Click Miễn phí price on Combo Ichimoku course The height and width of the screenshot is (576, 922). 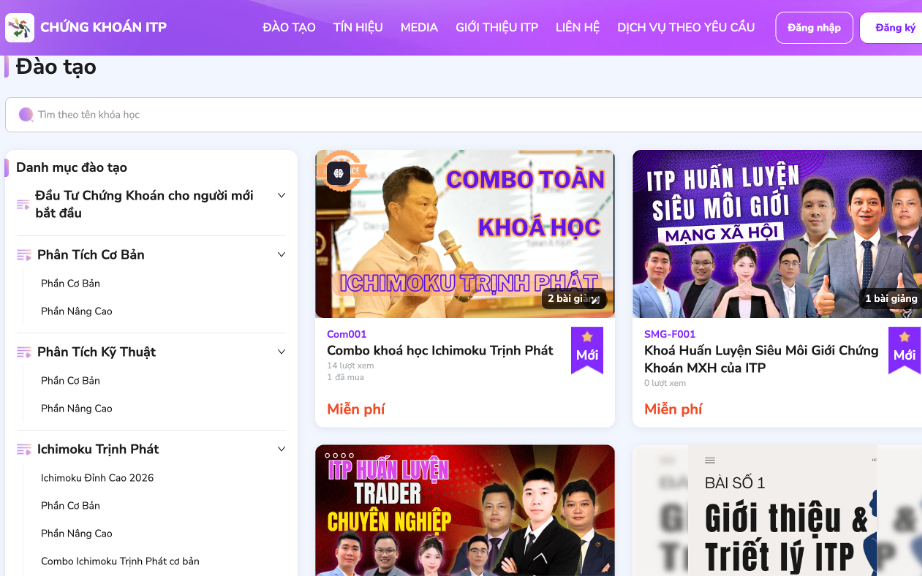(356, 409)
